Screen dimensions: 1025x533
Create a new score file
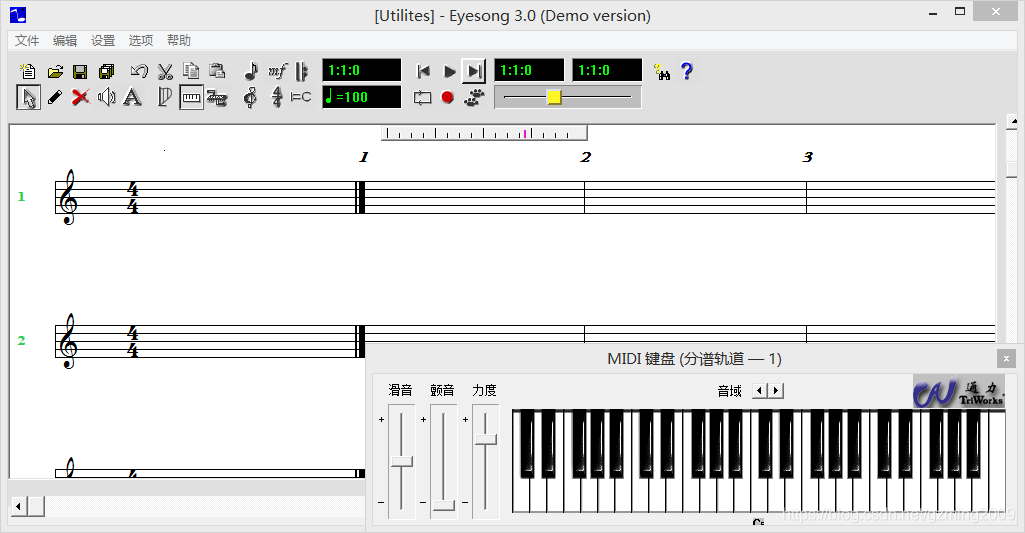pos(28,71)
